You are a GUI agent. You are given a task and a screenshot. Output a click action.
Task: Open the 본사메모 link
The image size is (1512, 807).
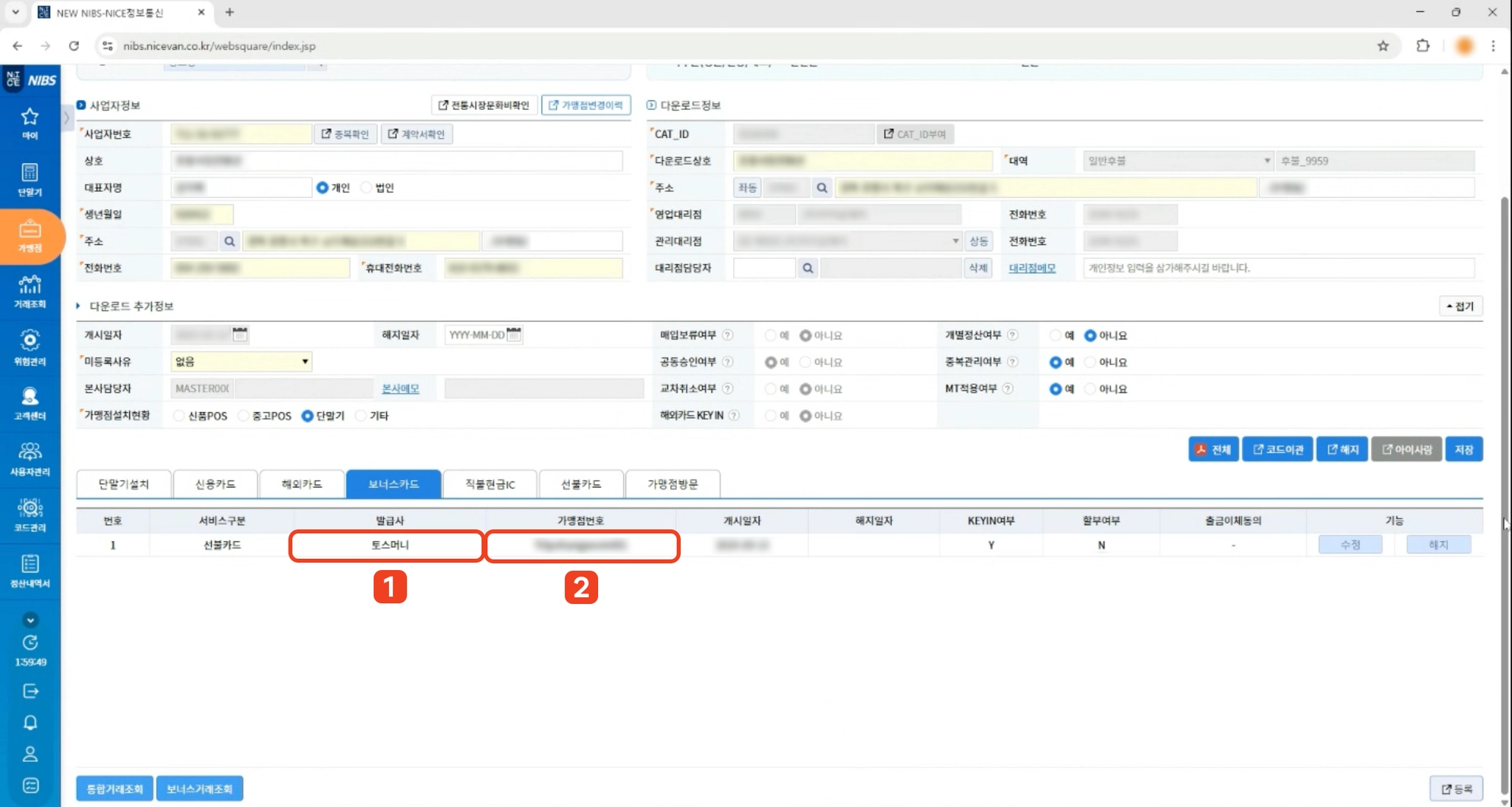coord(400,388)
